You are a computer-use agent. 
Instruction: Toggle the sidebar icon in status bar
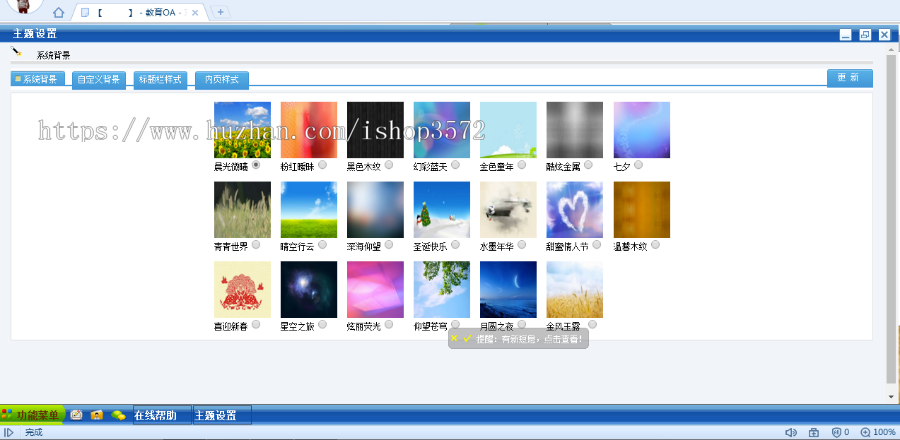pyautogui.click(x=9, y=433)
